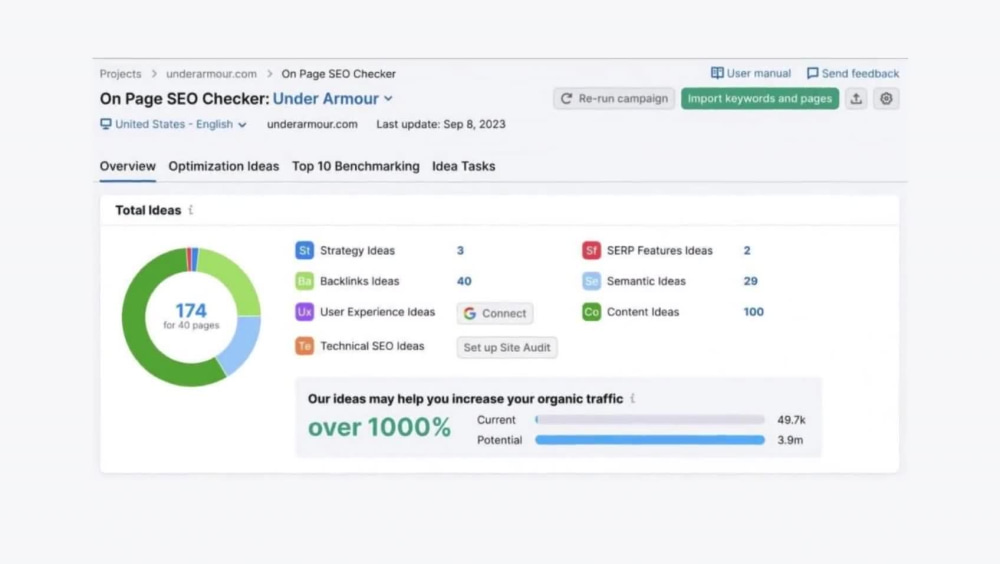Click the 'for 40 pages' text
This screenshot has width=1000, height=564.
[191, 325]
